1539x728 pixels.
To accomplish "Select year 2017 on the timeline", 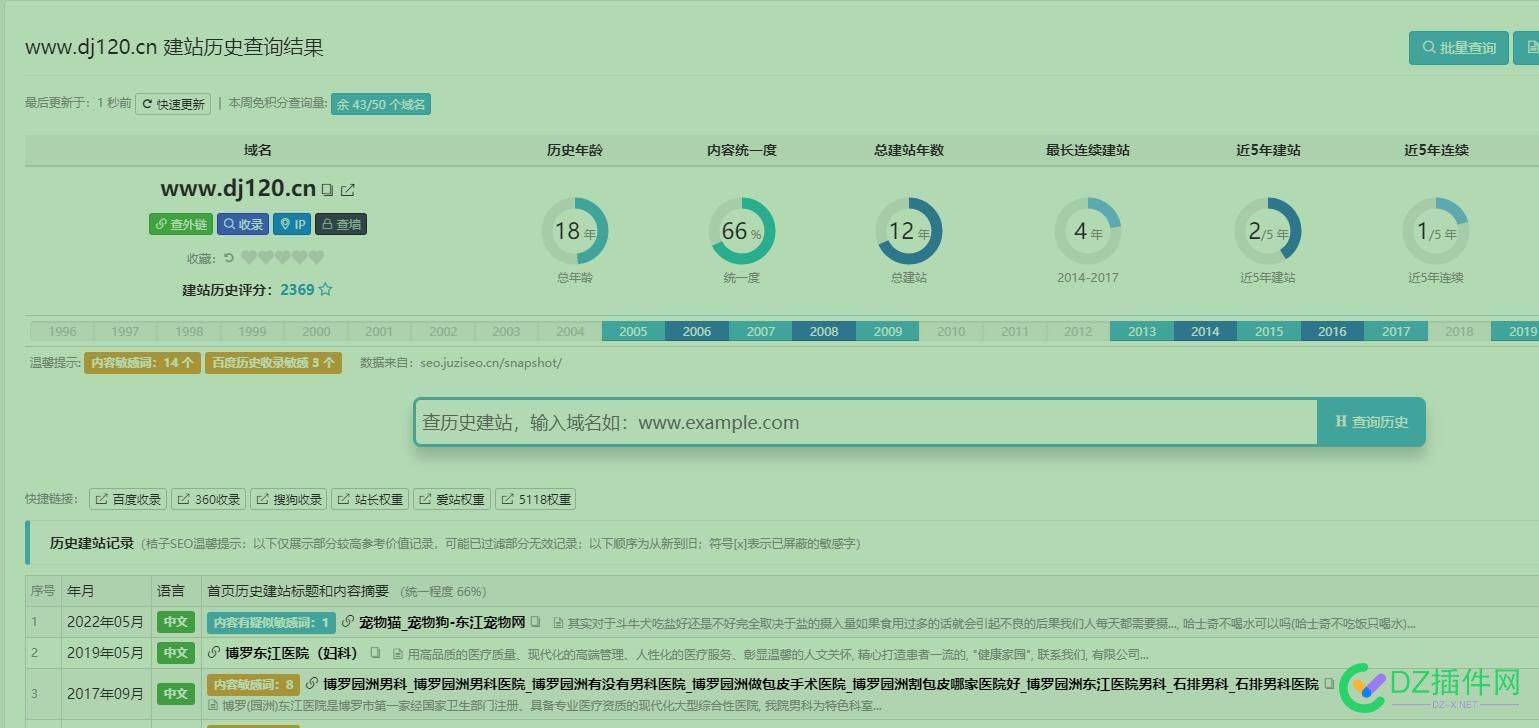I will [1396, 331].
